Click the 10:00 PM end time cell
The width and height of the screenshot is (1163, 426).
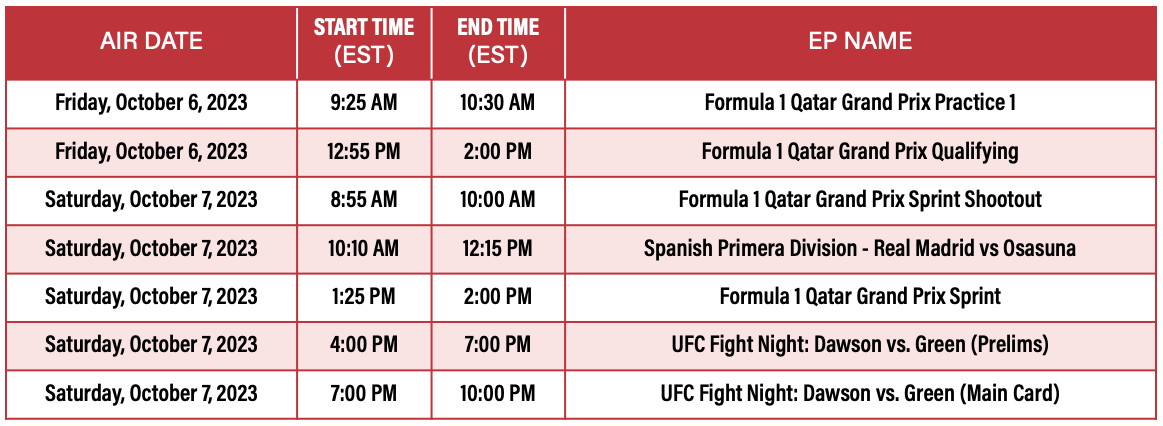pyautogui.click(x=497, y=394)
